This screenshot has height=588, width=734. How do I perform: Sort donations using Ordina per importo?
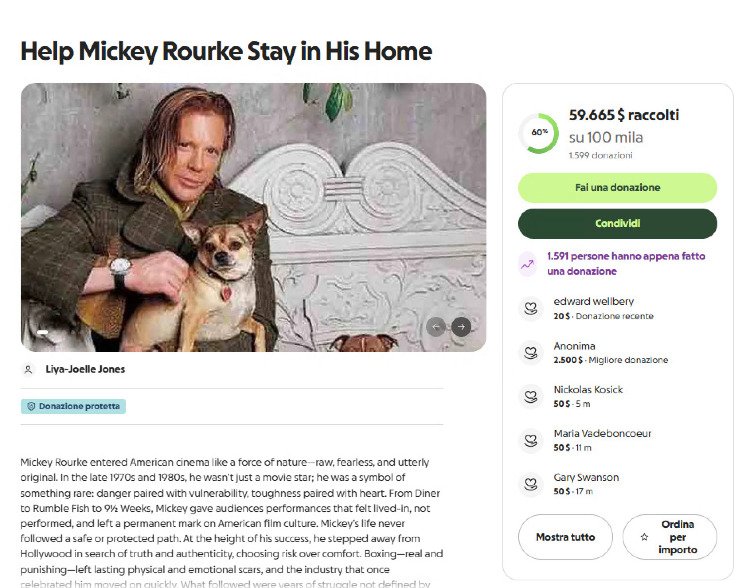669,537
